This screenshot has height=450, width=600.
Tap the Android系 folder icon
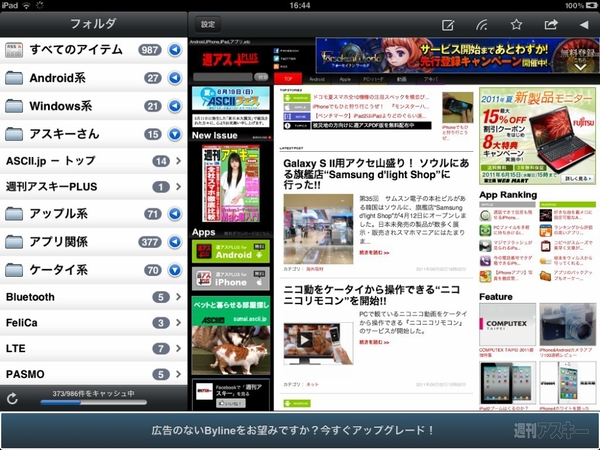(x=14, y=78)
